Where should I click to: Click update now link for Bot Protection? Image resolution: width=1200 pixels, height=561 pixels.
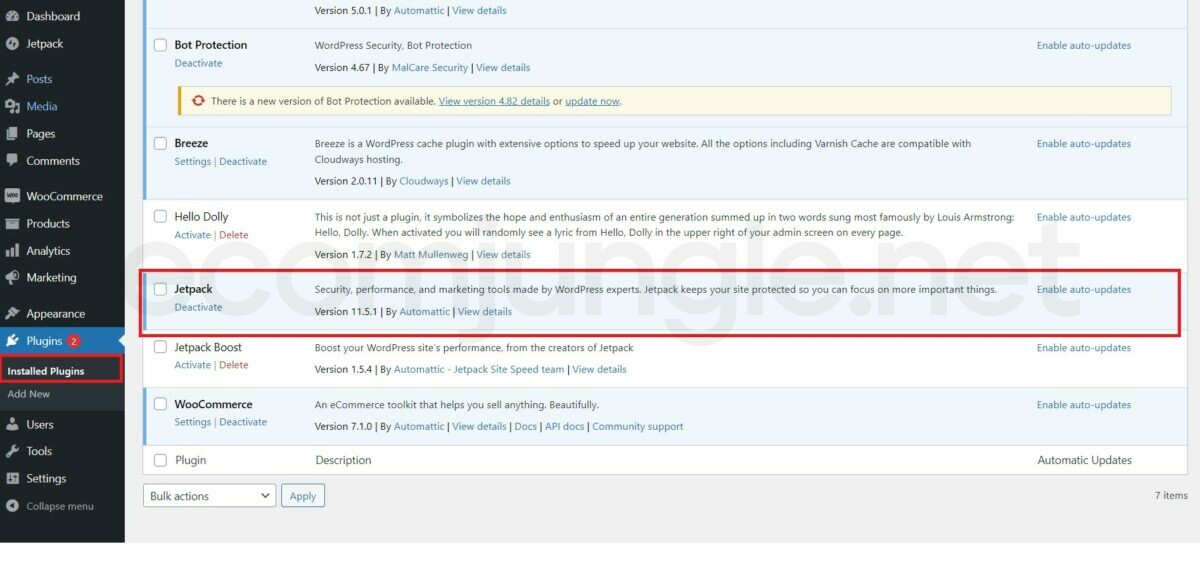[x=592, y=101]
